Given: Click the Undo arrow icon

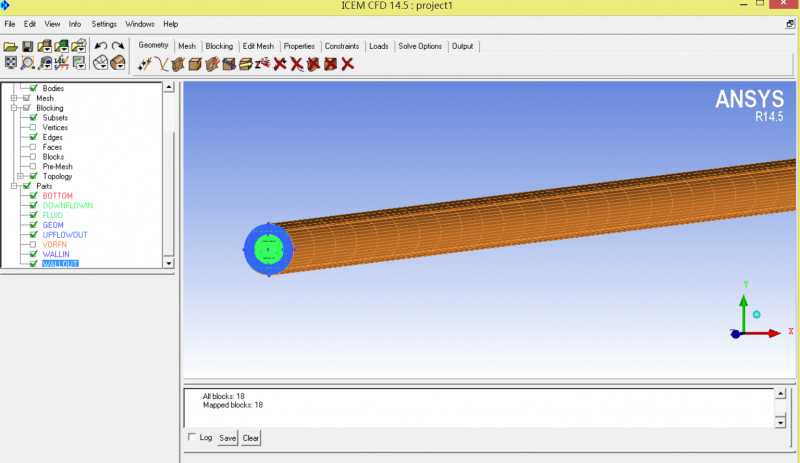Looking at the screenshot, I should (101, 46).
